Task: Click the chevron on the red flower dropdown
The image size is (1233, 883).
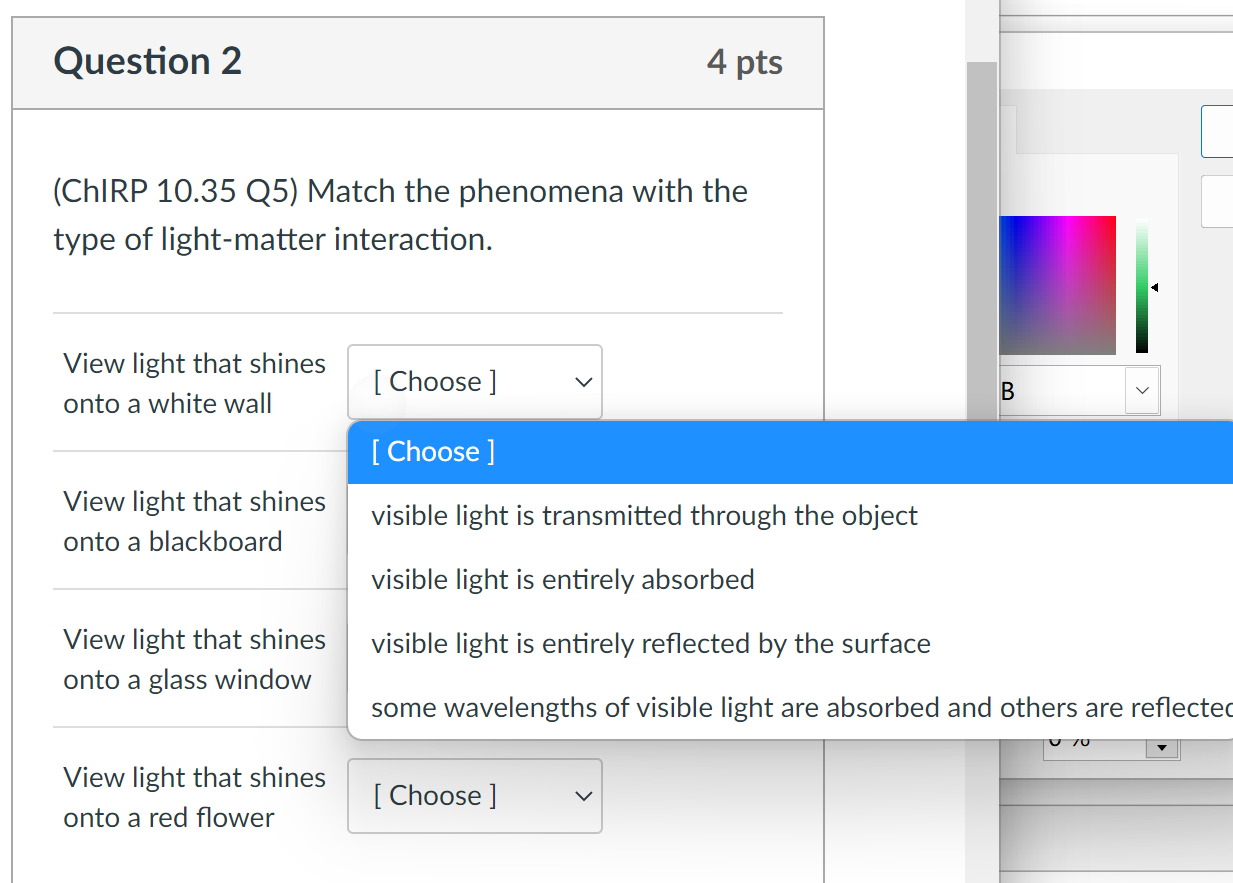Action: click(x=583, y=796)
